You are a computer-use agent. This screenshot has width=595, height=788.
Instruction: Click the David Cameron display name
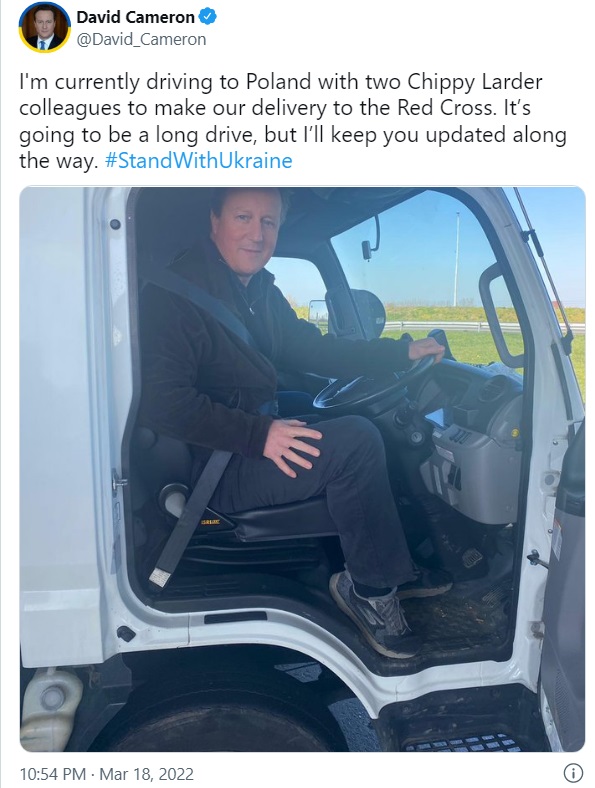click(x=136, y=17)
